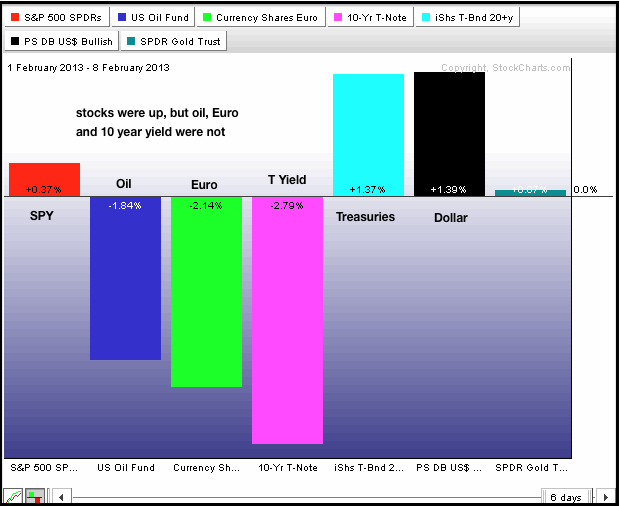The height and width of the screenshot is (506, 620).
Task: Toggle the PS DB US$ Bullish legend tab
Action: 62,41
